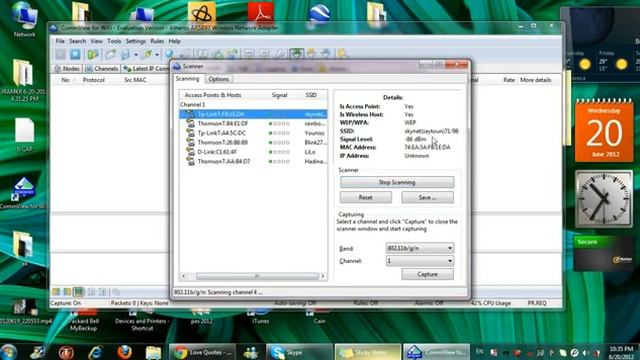640x360 pixels.
Task: Launch Firefox from taskbar
Action: click(x=124, y=352)
